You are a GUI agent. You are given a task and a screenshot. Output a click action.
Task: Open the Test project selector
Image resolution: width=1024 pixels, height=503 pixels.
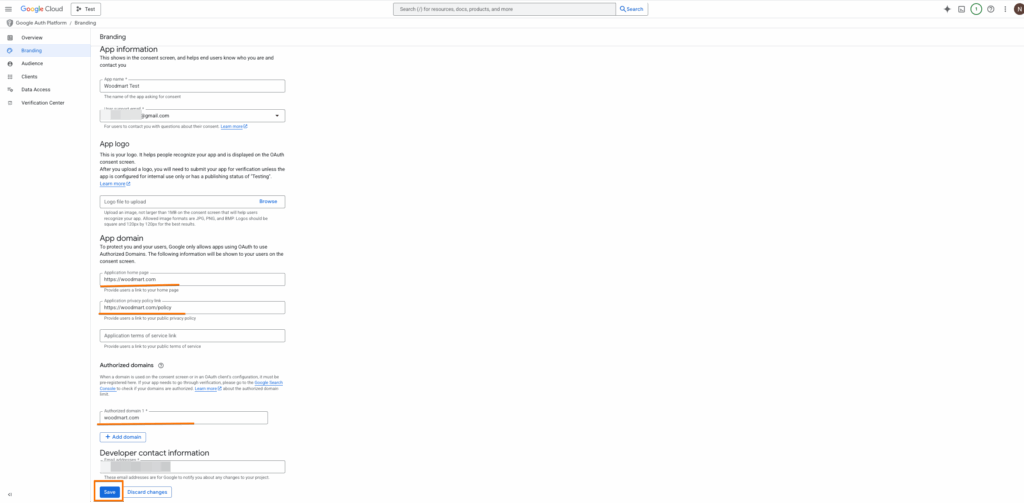pyautogui.click(x=86, y=9)
